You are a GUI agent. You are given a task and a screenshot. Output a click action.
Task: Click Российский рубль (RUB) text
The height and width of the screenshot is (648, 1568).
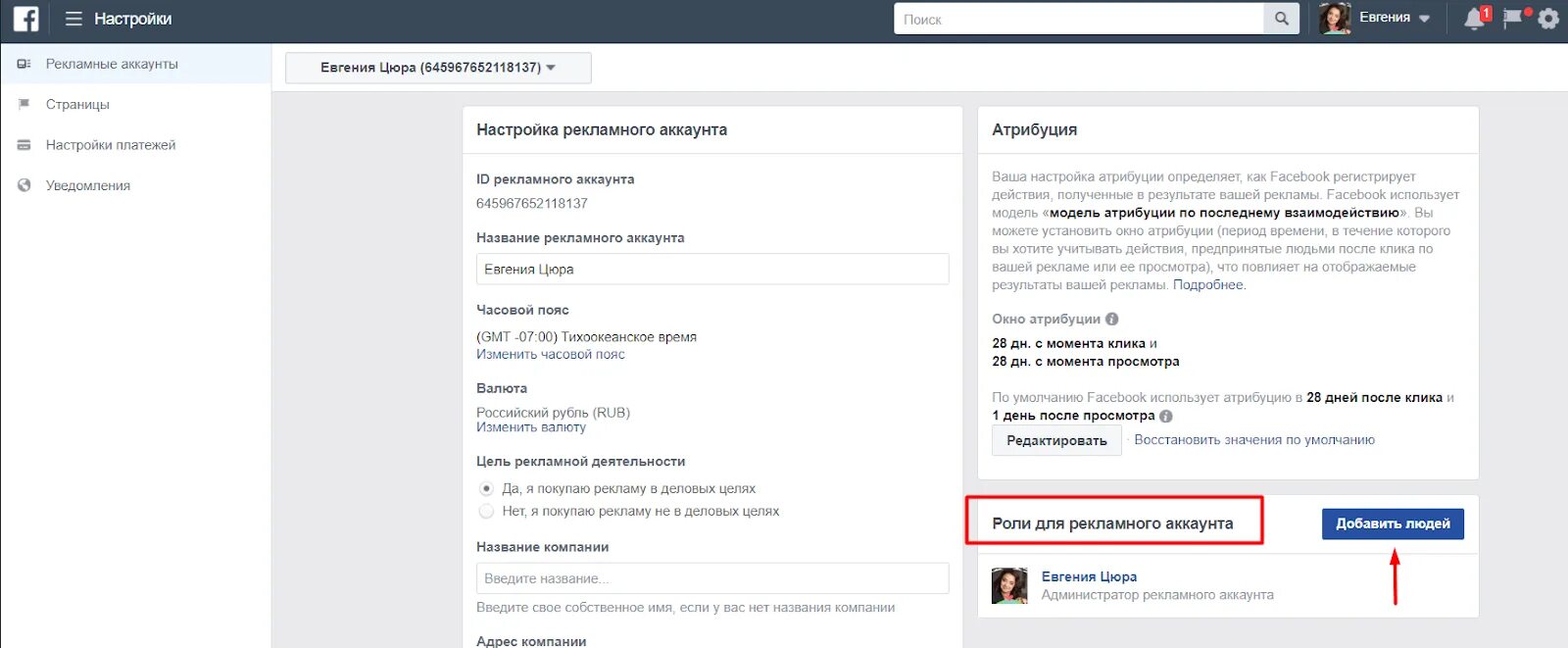[553, 413]
